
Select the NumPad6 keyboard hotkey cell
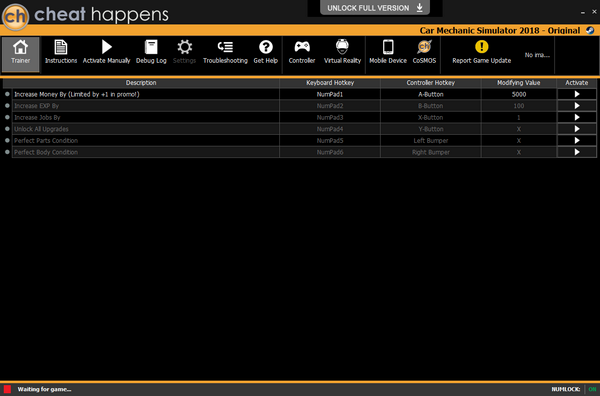coord(330,152)
